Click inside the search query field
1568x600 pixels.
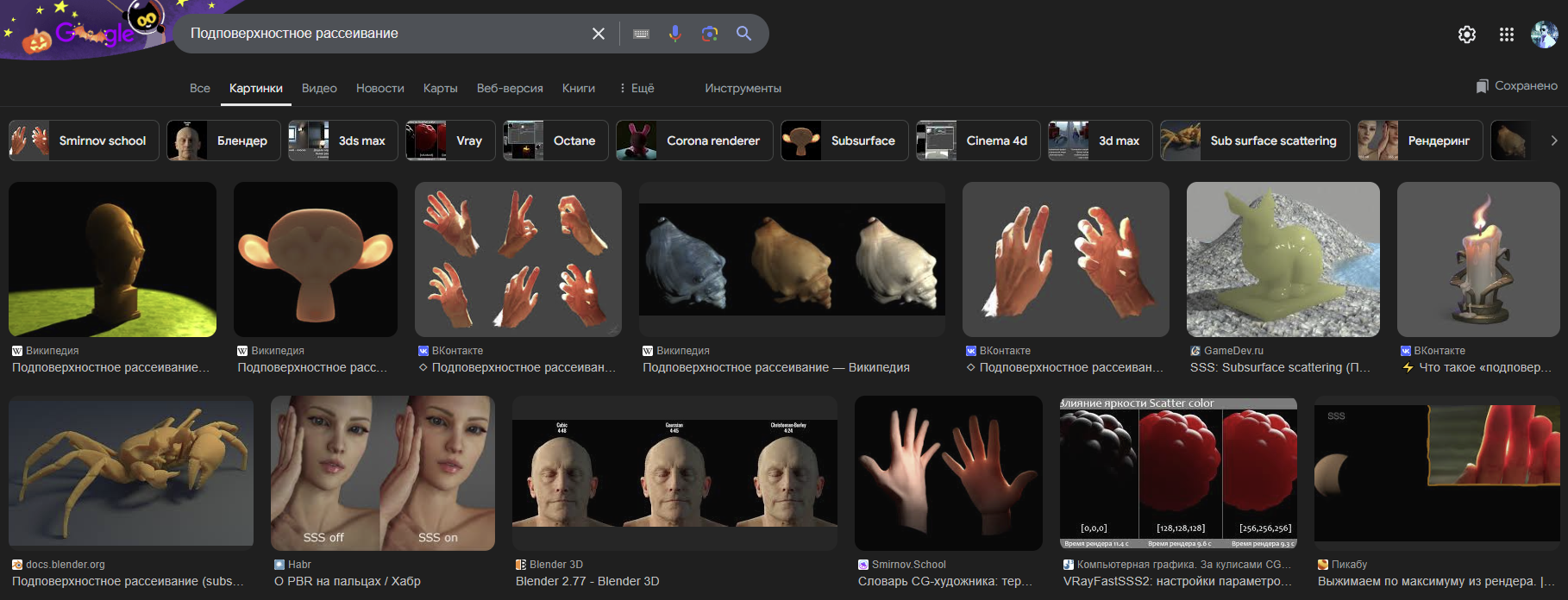(x=379, y=34)
